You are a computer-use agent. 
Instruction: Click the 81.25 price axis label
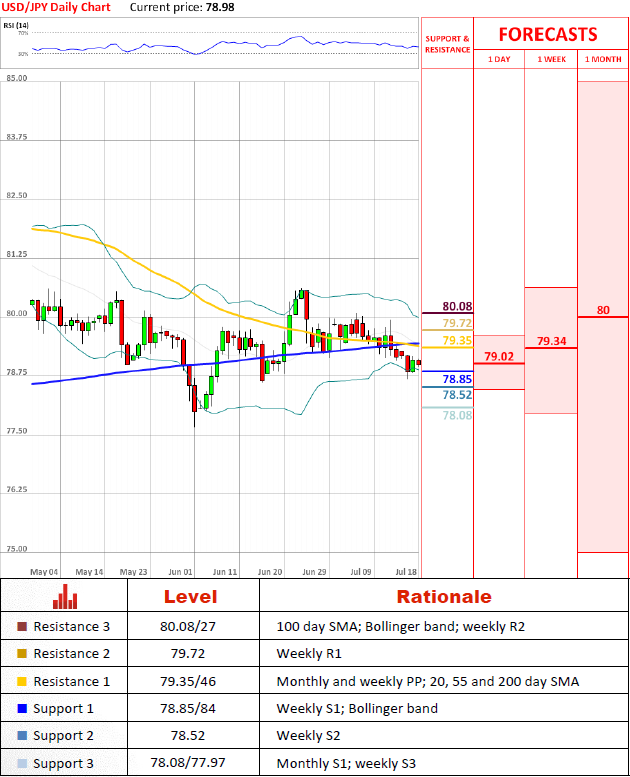point(17,254)
